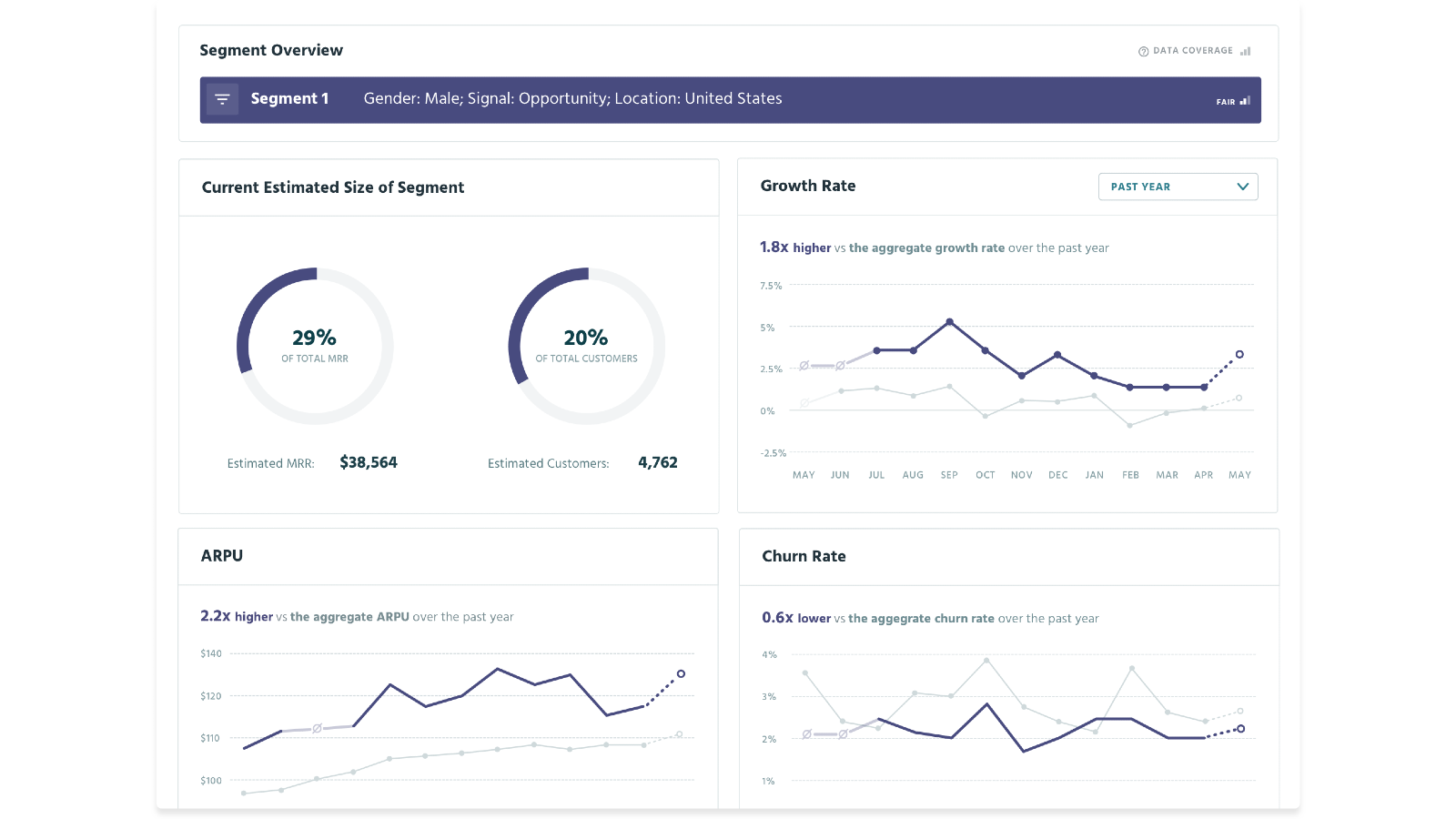Click the FAIR coverage bars icon in the segment bar
The height and width of the screenshot is (819, 1456).
click(1245, 101)
